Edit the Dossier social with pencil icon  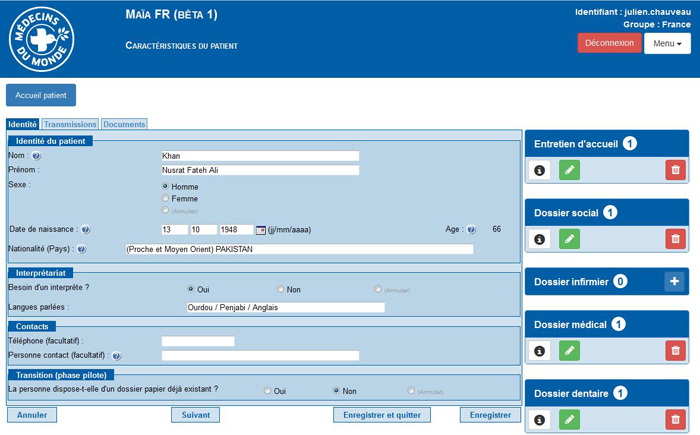pos(569,239)
